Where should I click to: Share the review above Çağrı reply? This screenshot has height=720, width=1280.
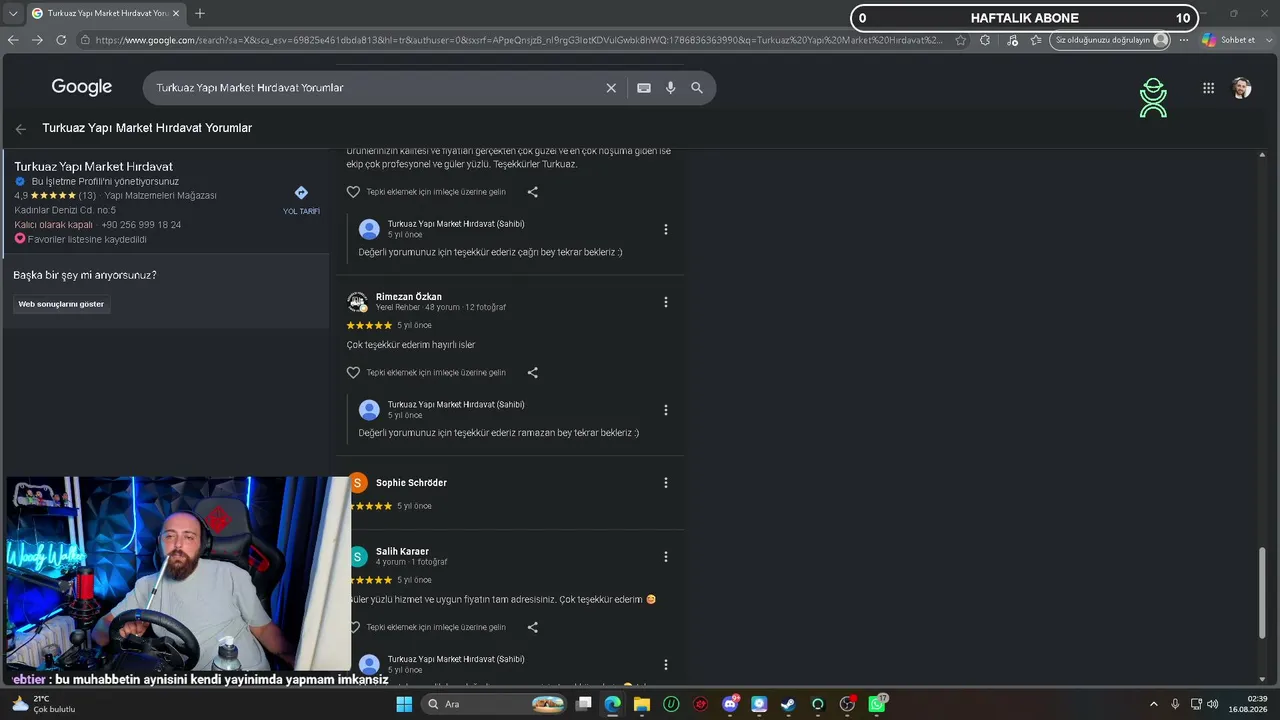coord(532,192)
